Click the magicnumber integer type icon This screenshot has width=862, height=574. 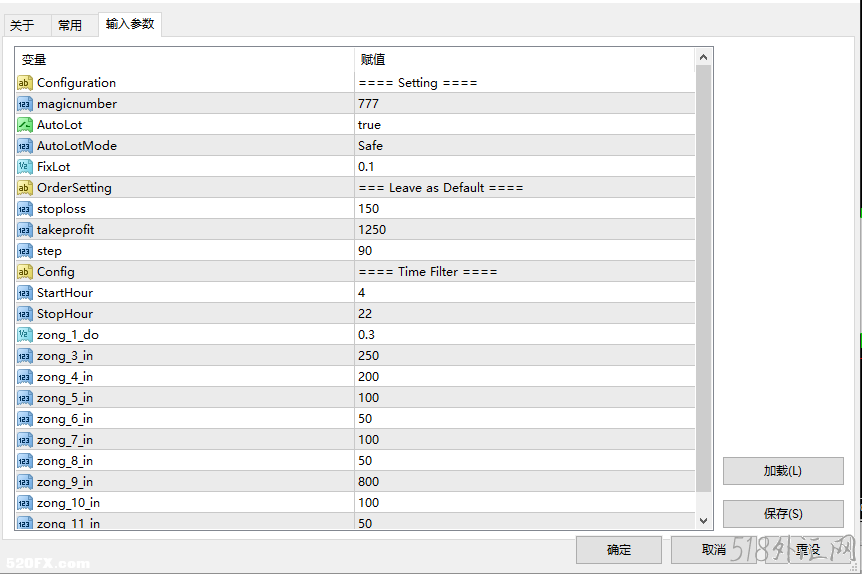click(25, 104)
